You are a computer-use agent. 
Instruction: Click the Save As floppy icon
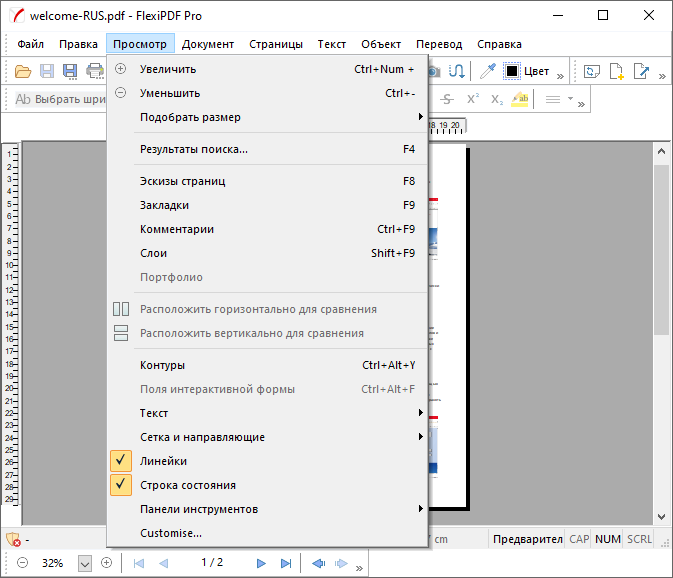[x=70, y=71]
